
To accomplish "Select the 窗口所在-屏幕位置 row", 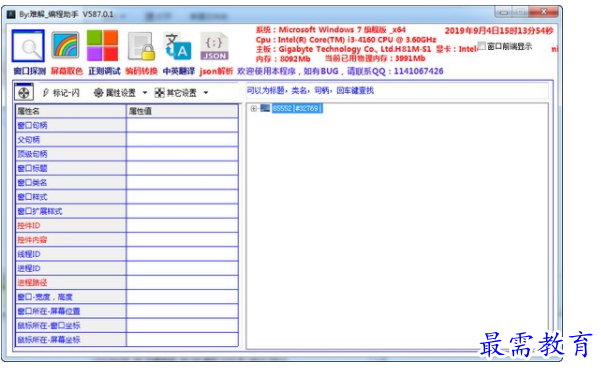I will click(x=127, y=311).
